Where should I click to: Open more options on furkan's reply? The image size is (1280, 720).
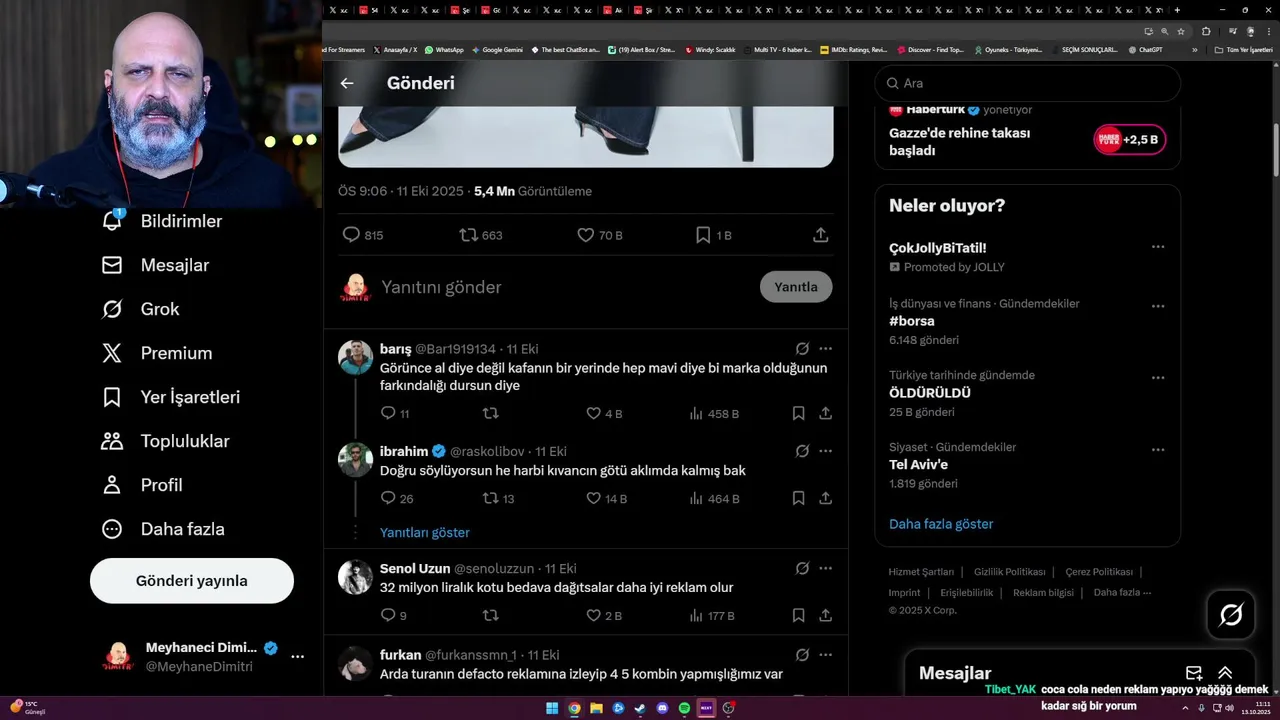[826, 655]
